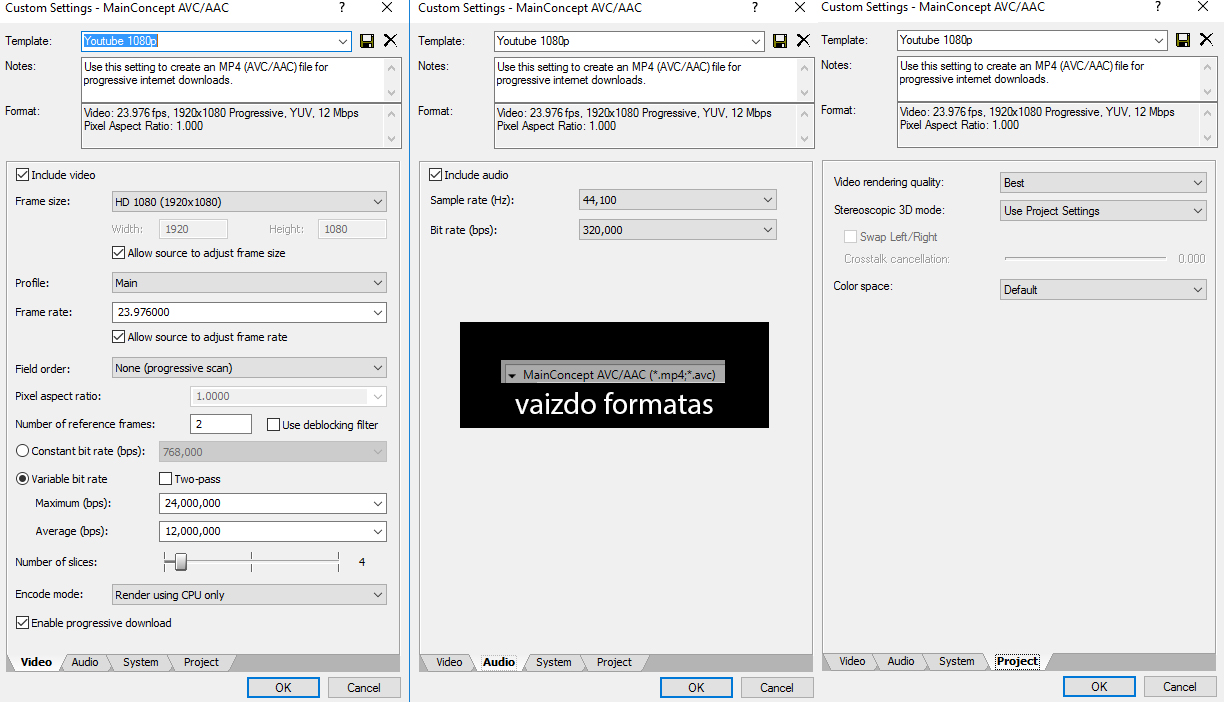Open the Video rendering quality dropdown

[1104, 183]
